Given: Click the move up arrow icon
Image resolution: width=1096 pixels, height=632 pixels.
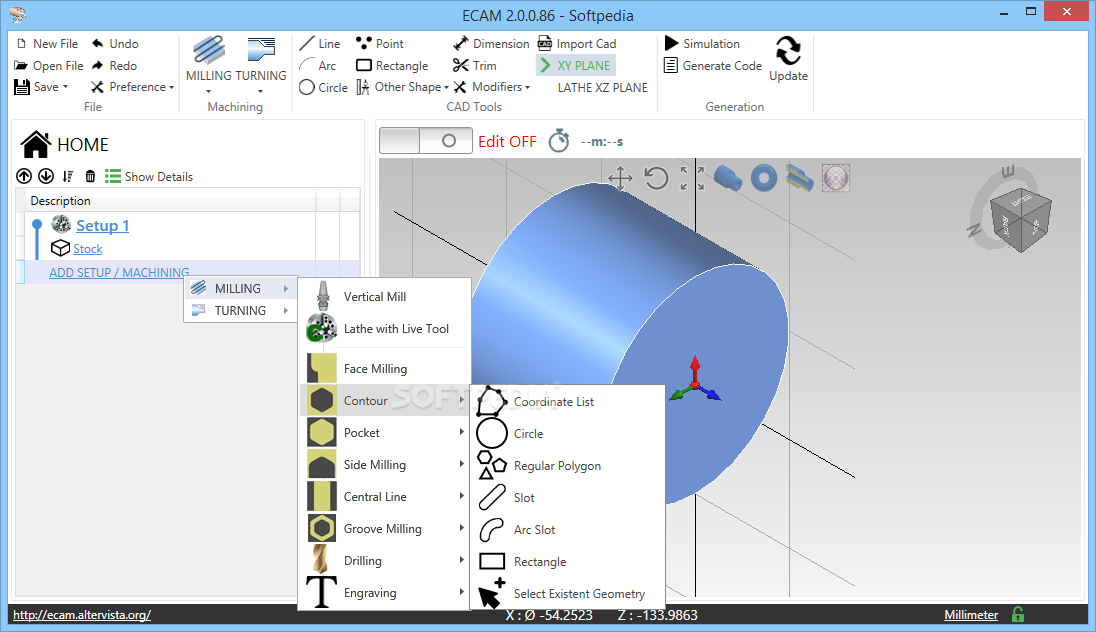Looking at the screenshot, I should pyautogui.click(x=24, y=176).
